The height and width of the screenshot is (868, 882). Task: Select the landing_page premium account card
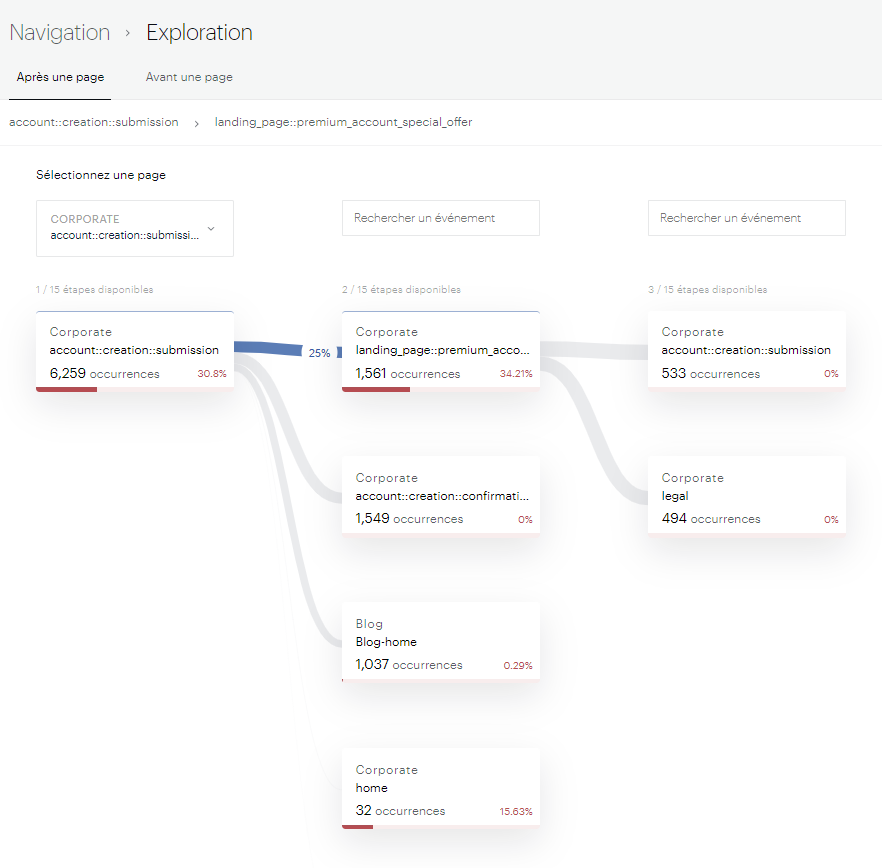click(x=440, y=350)
